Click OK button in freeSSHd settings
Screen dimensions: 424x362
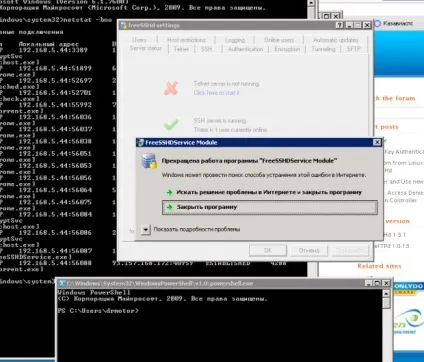pos(268,250)
